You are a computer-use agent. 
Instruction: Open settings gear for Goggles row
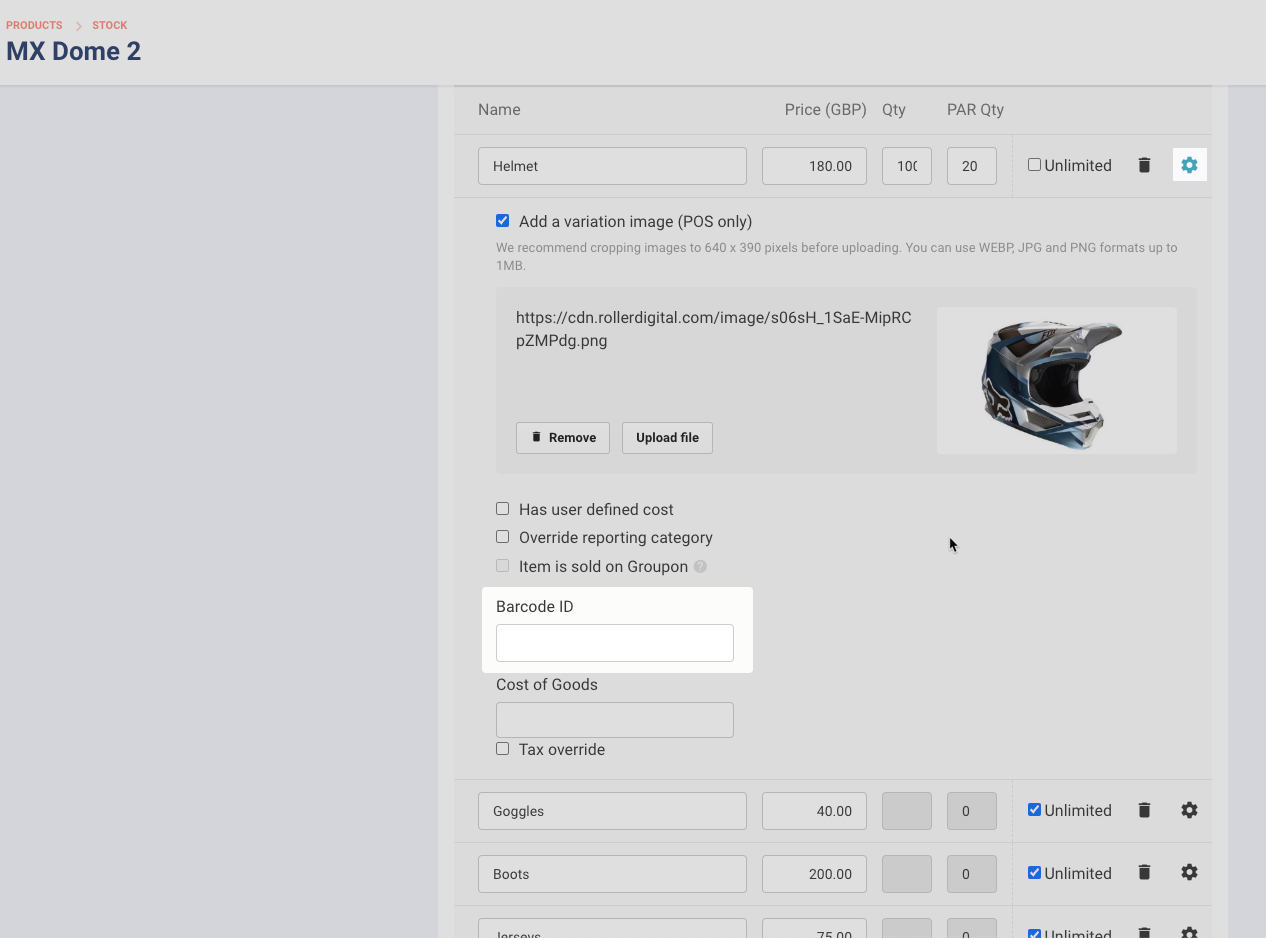1189,810
